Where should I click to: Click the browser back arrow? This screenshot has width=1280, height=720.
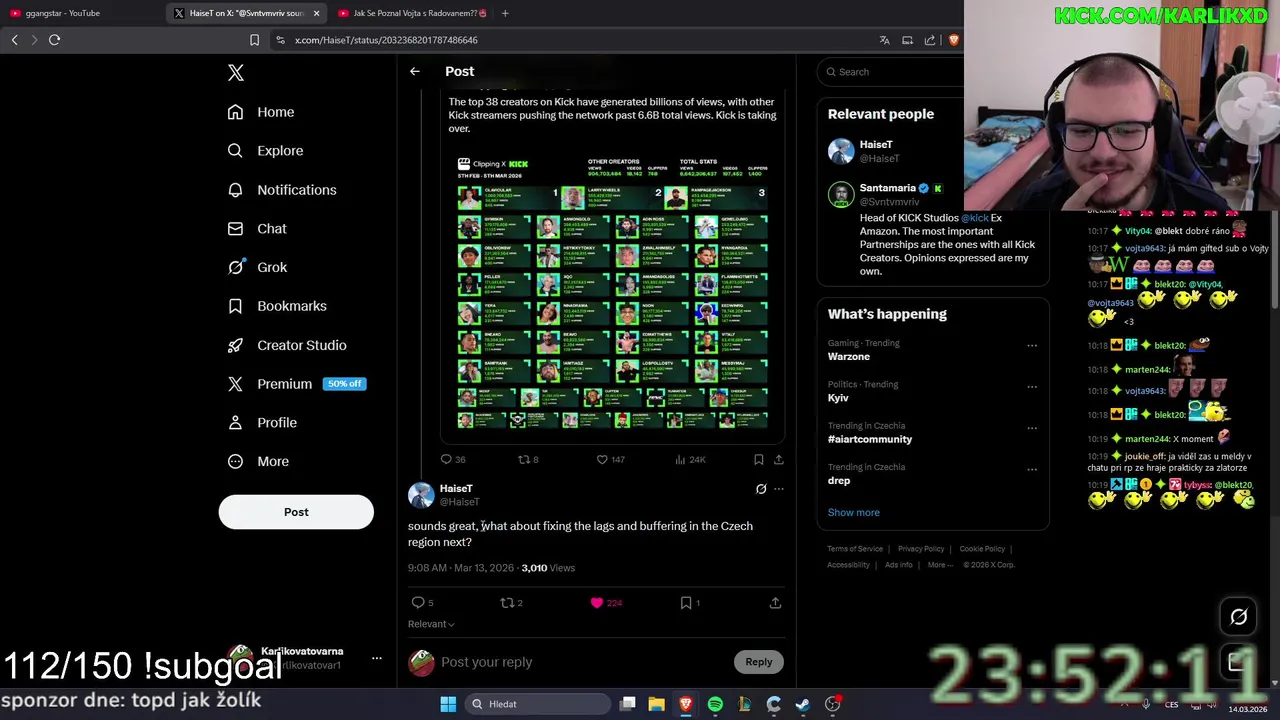point(14,40)
